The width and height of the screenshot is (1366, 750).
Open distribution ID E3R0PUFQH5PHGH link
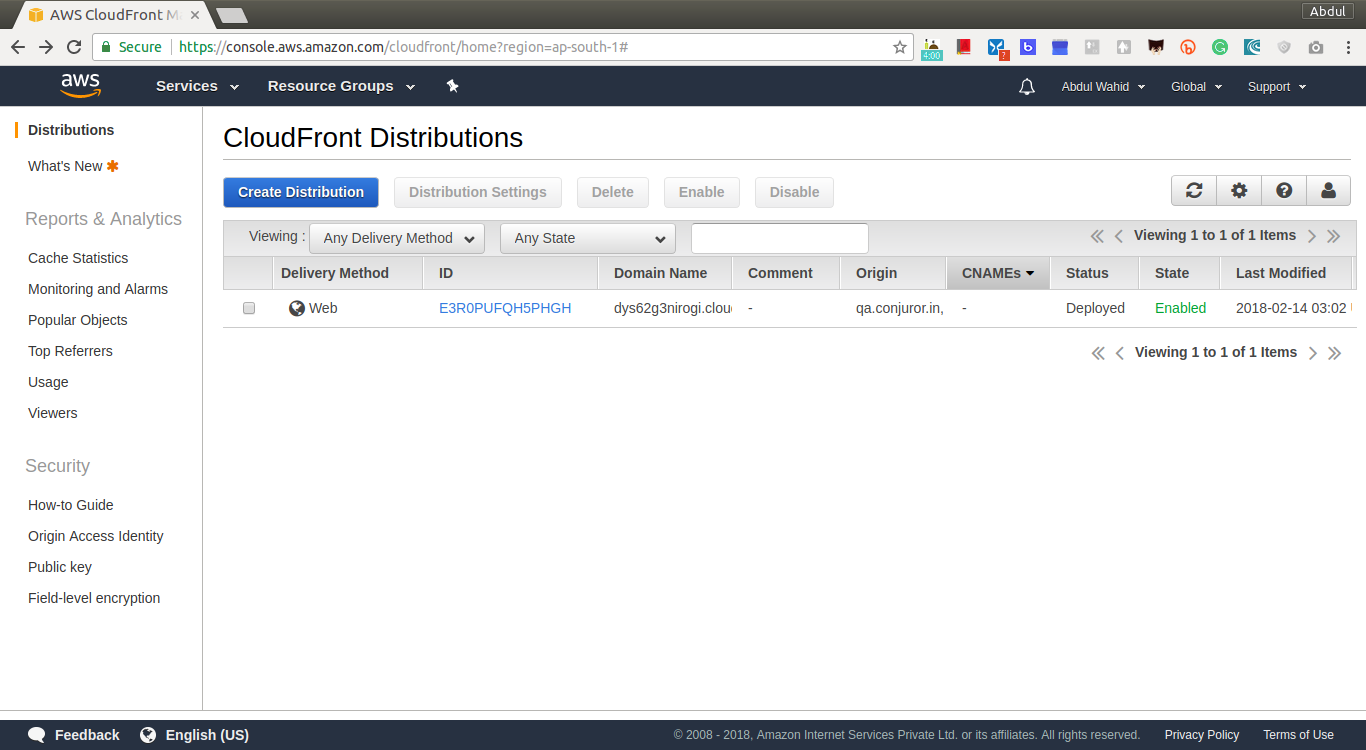click(505, 308)
